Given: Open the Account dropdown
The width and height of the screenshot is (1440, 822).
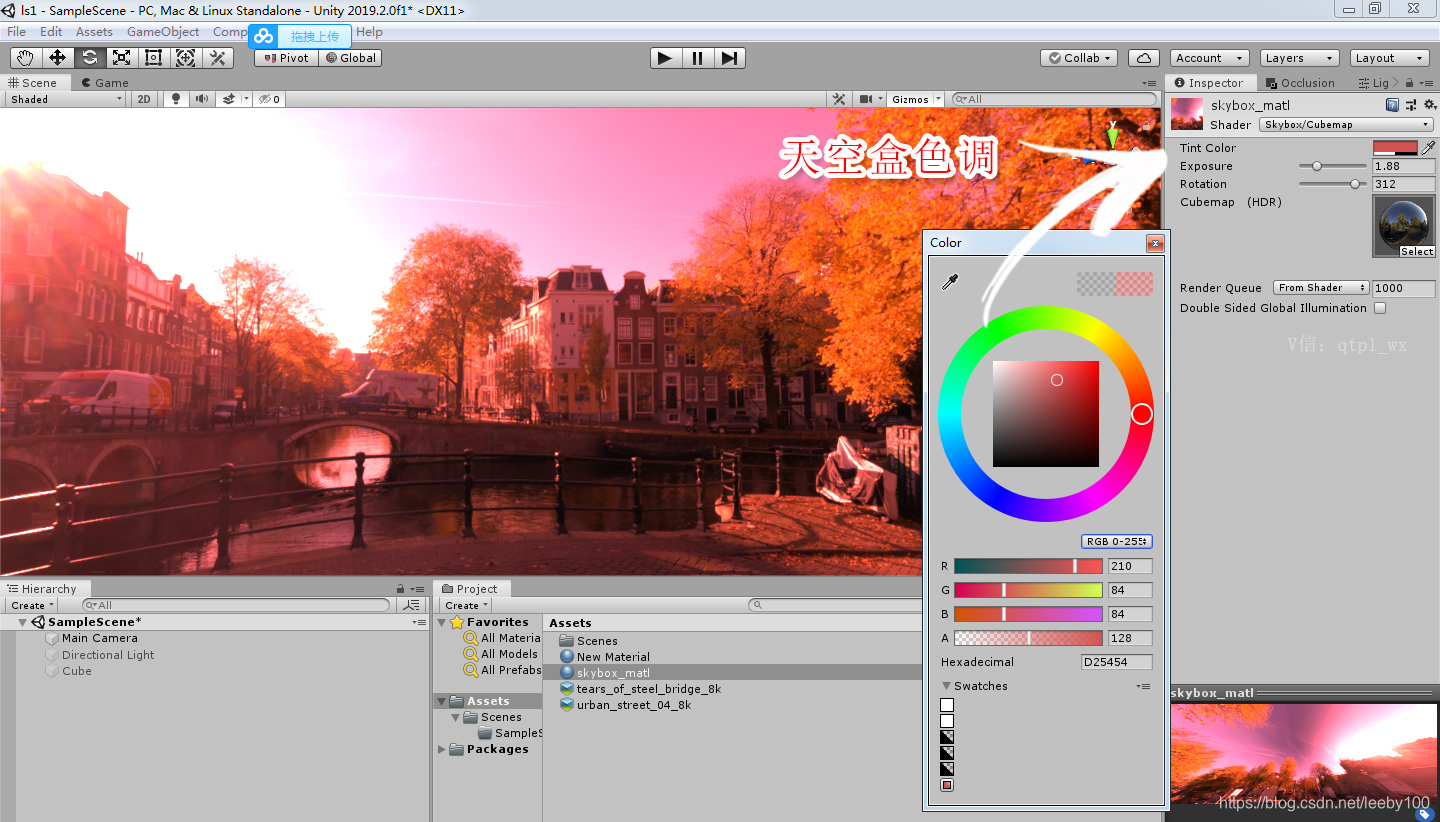Looking at the screenshot, I should 1209,58.
